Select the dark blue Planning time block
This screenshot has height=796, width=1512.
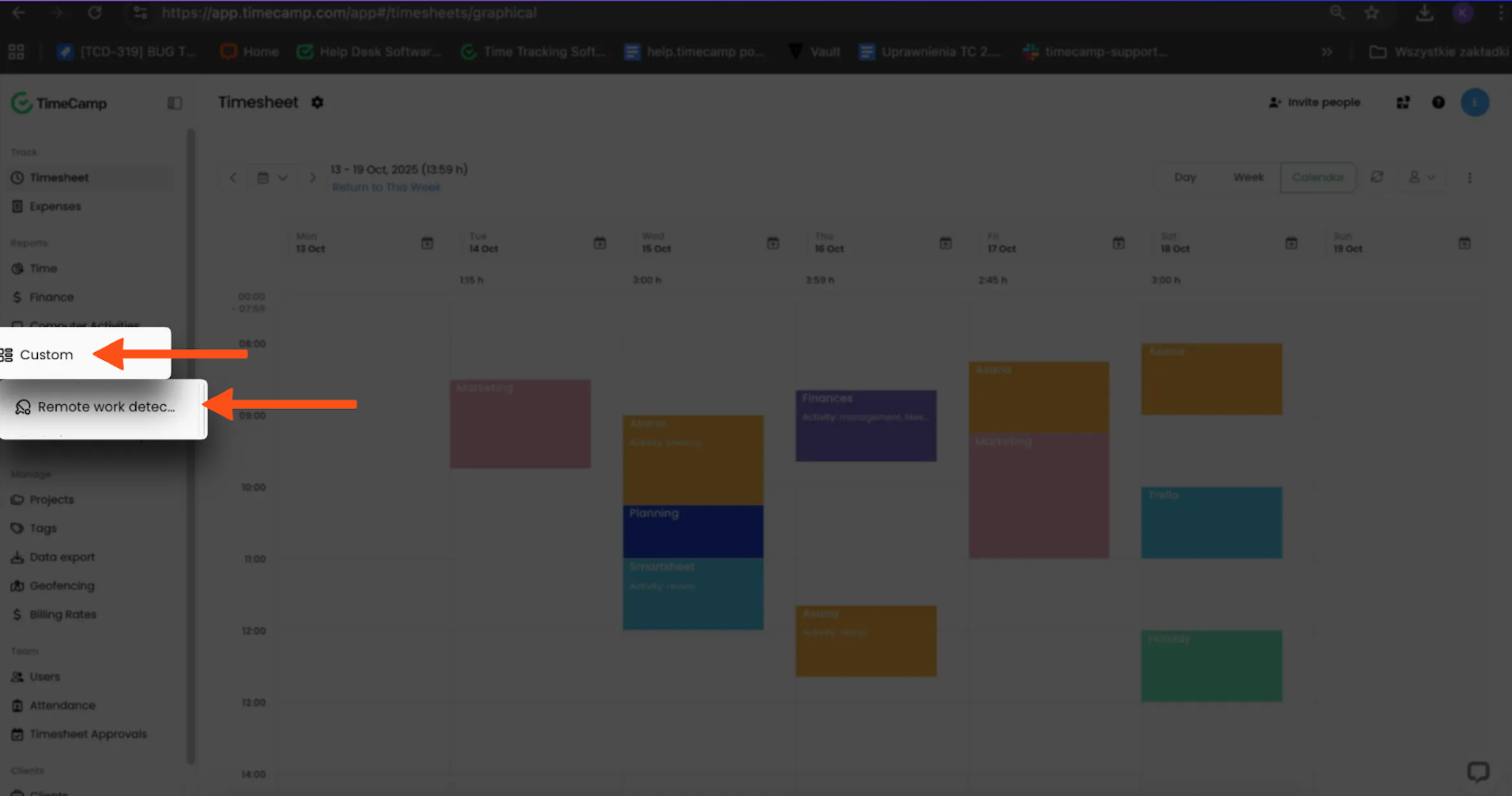click(x=693, y=531)
